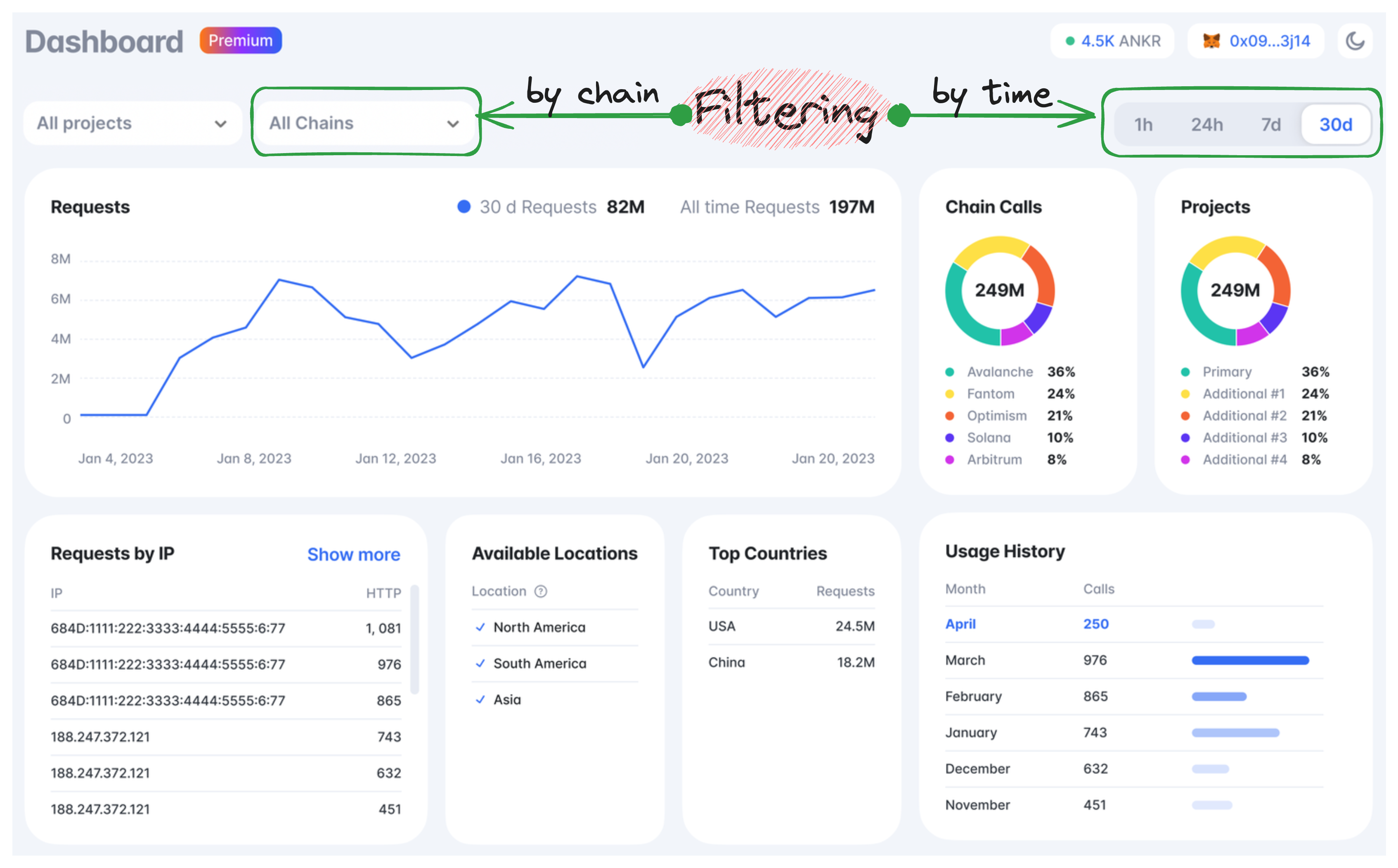Click the April usage bar
1398x868 pixels.
point(1203,624)
